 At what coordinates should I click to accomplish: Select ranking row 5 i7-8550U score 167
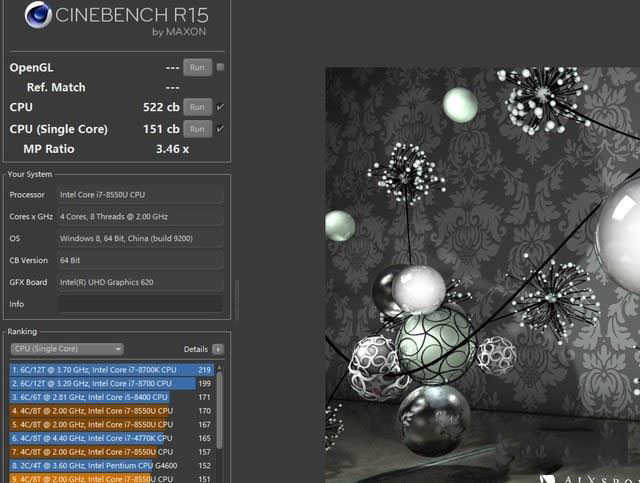(111, 425)
